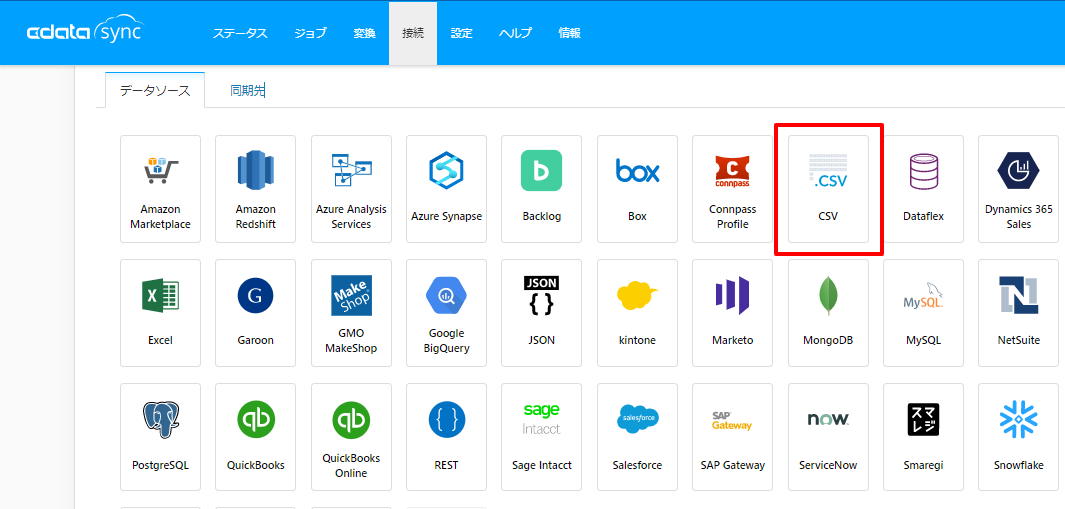Choose the Snowflake connector

point(1018,437)
